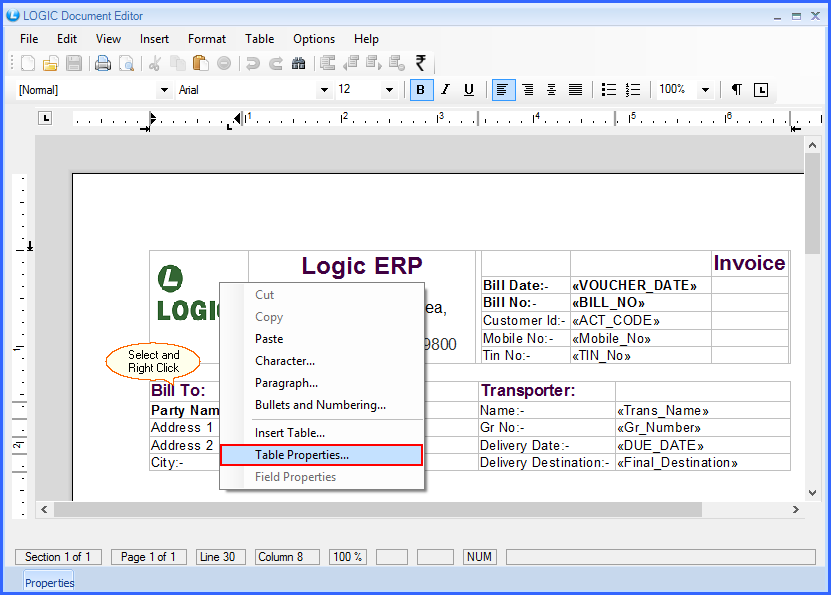Click the Invoice heading cell
Viewport: 831px width, 595px height.
pyautogui.click(x=749, y=263)
